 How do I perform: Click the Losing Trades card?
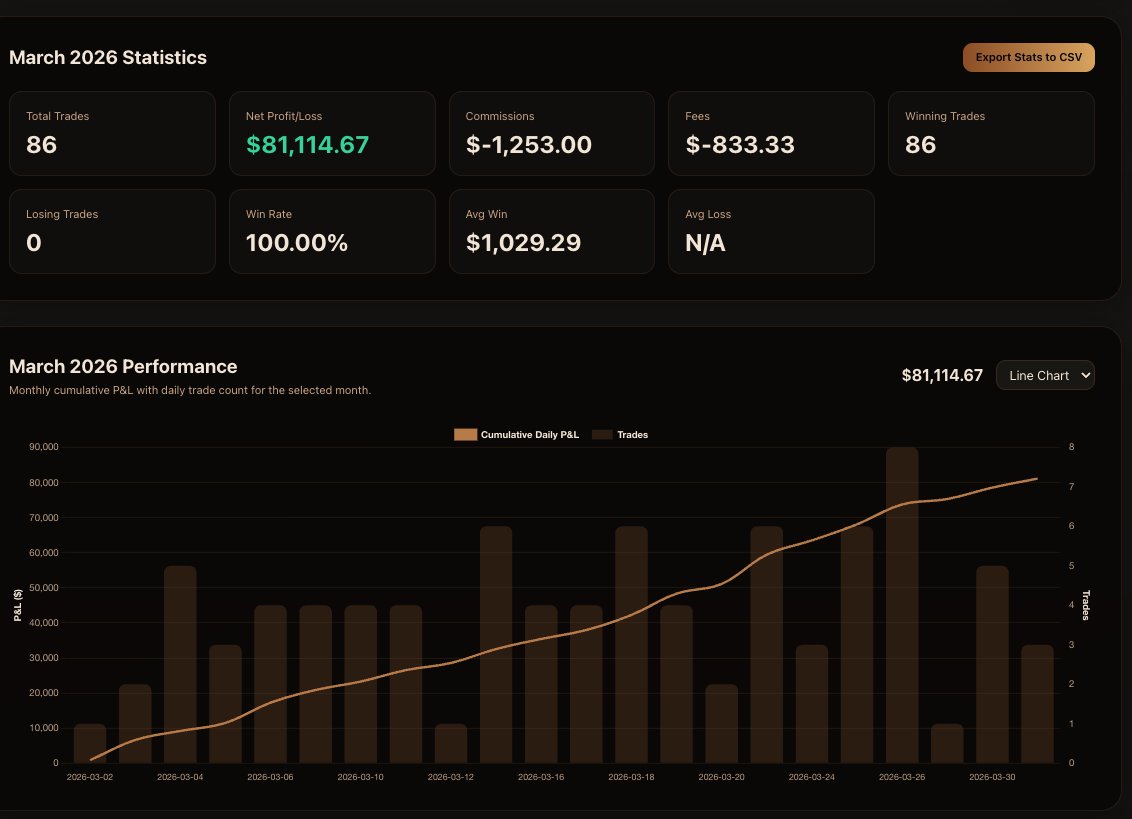click(x=112, y=231)
